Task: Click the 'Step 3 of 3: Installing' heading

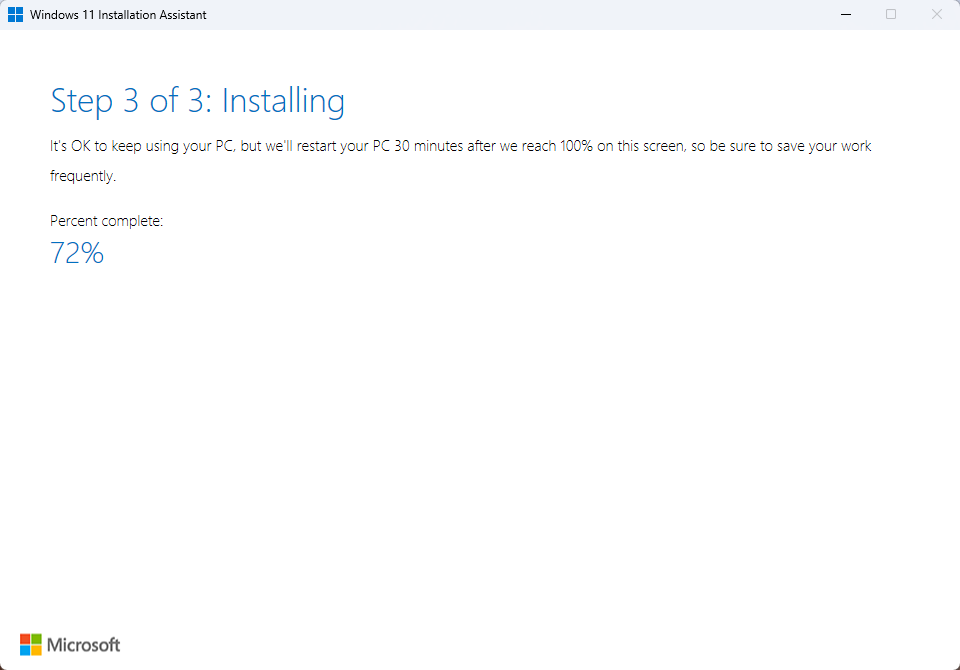Action: (x=198, y=101)
